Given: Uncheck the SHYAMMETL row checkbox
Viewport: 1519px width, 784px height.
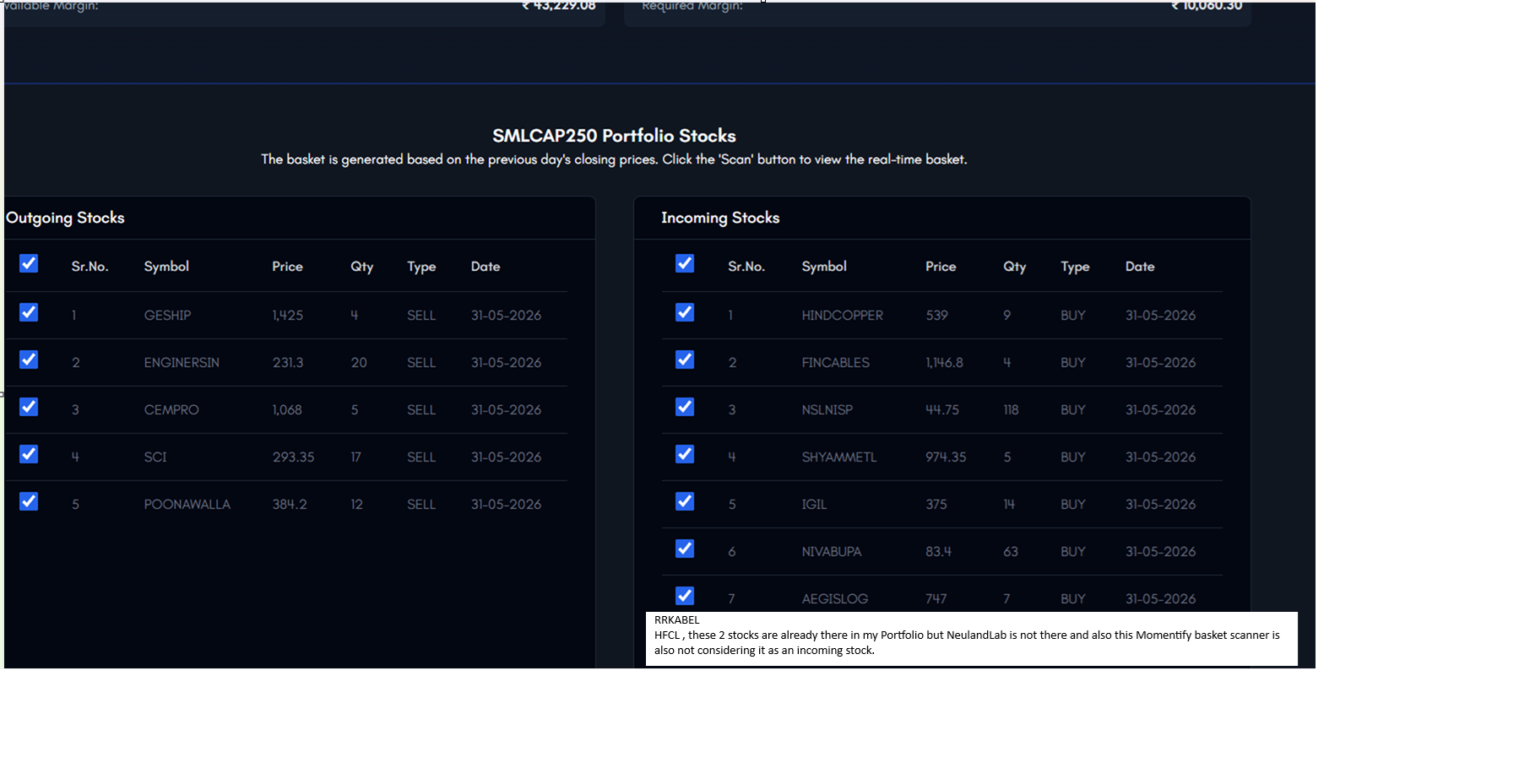Looking at the screenshot, I should 685,454.
